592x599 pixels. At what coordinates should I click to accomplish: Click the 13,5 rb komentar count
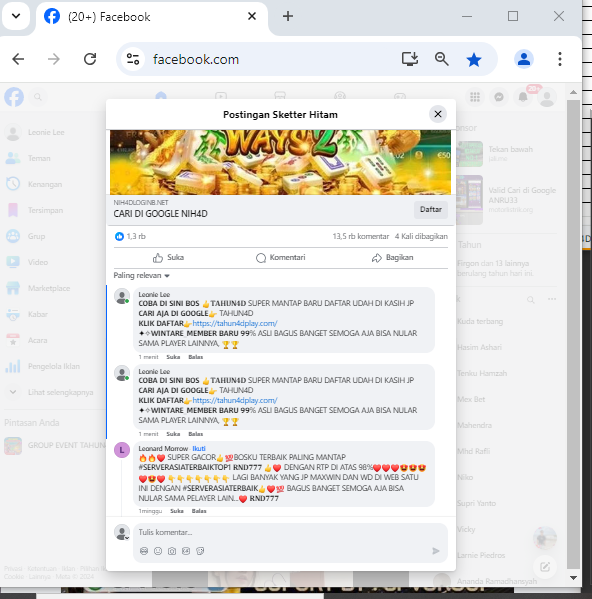[361, 236]
